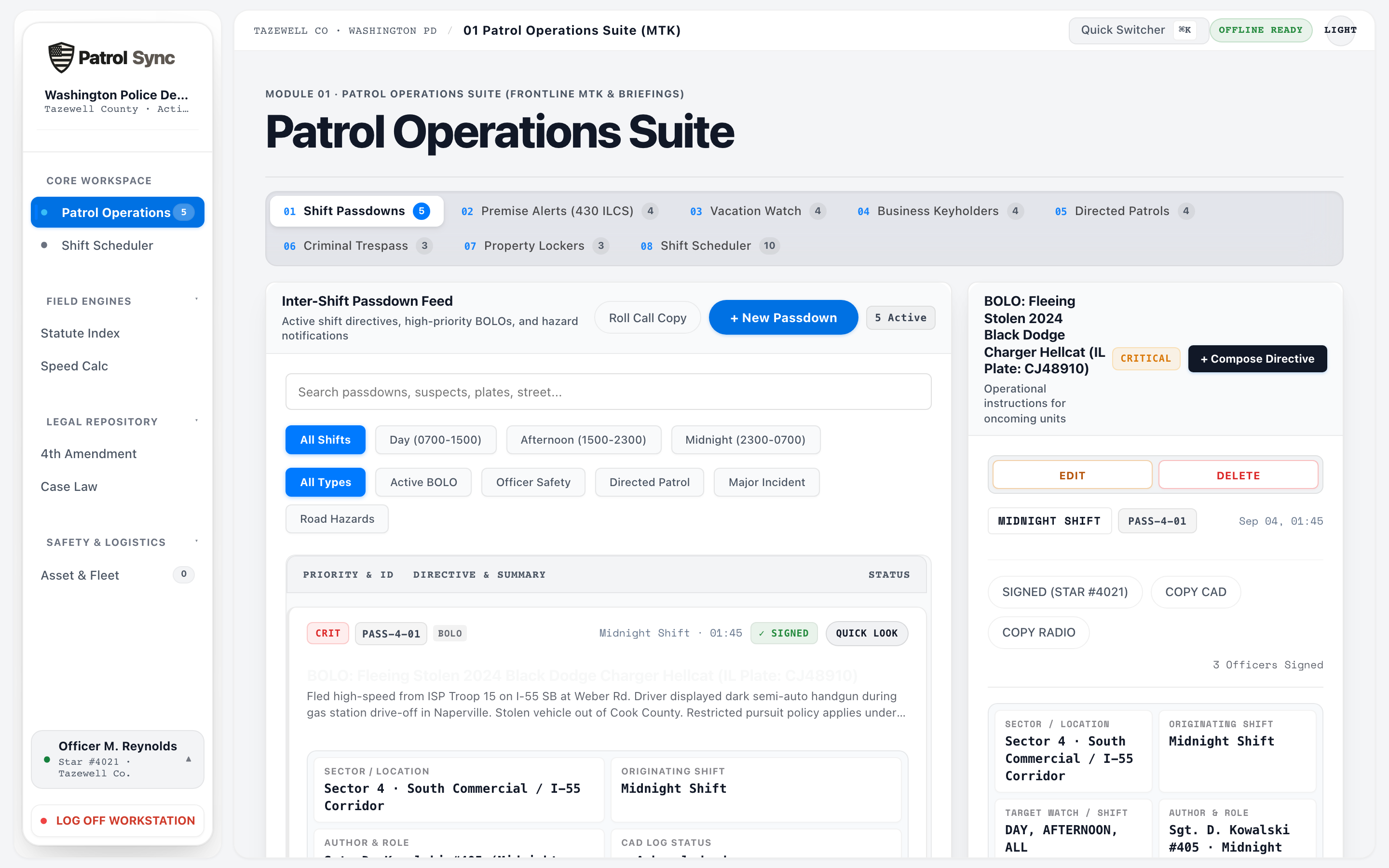
Task: Collapse the Legal Repository section
Action: [x=196, y=421]
